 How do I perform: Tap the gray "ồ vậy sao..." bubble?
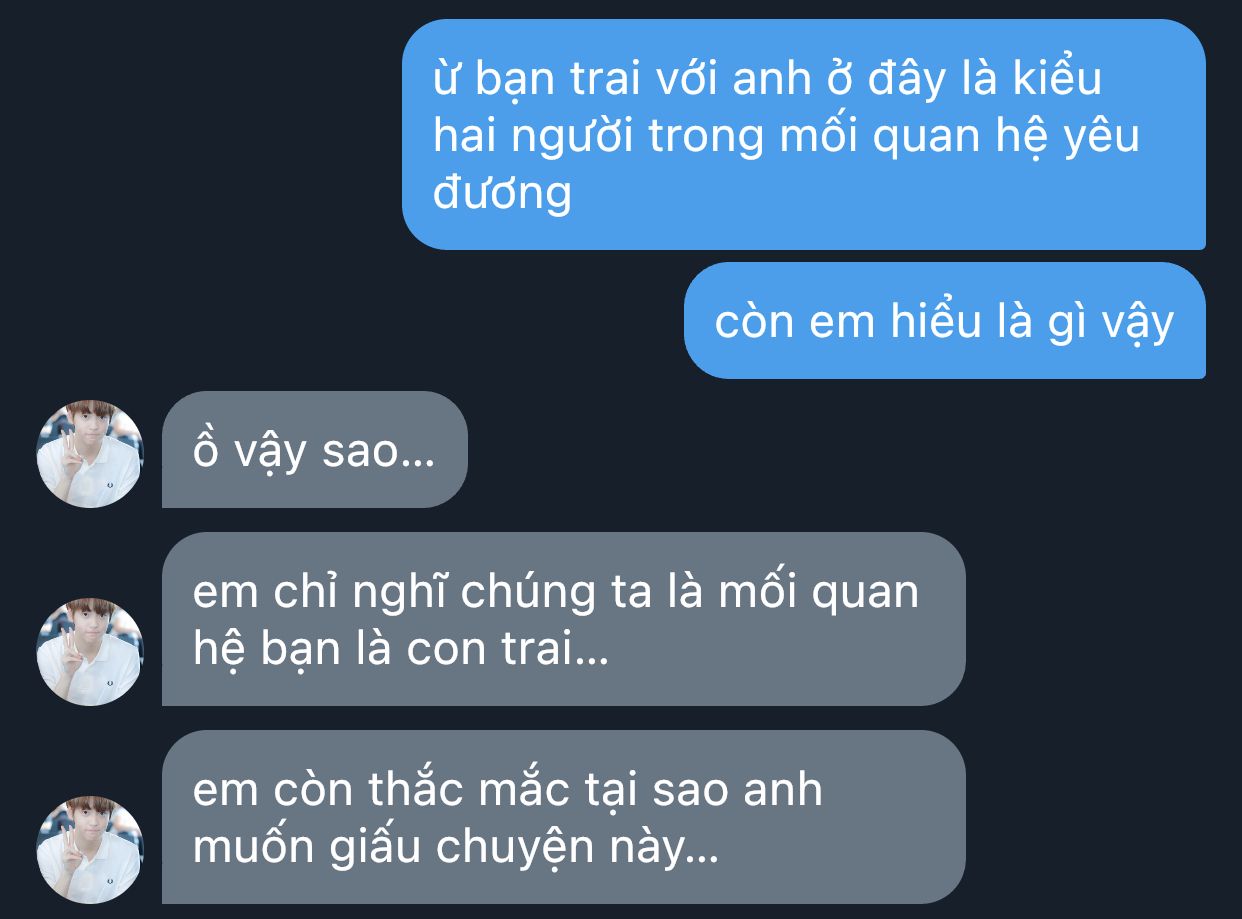pos(315,449)
